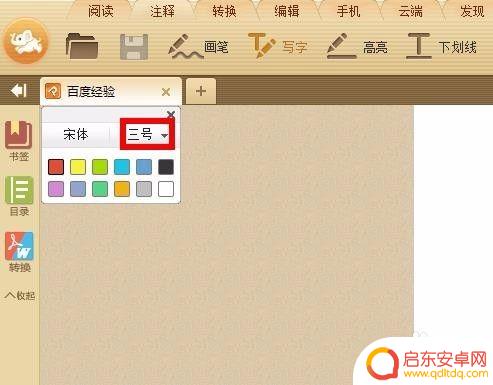Switch to the 注释 ribbon tab
Screen dimensions: 493x385
pos(162,11)
